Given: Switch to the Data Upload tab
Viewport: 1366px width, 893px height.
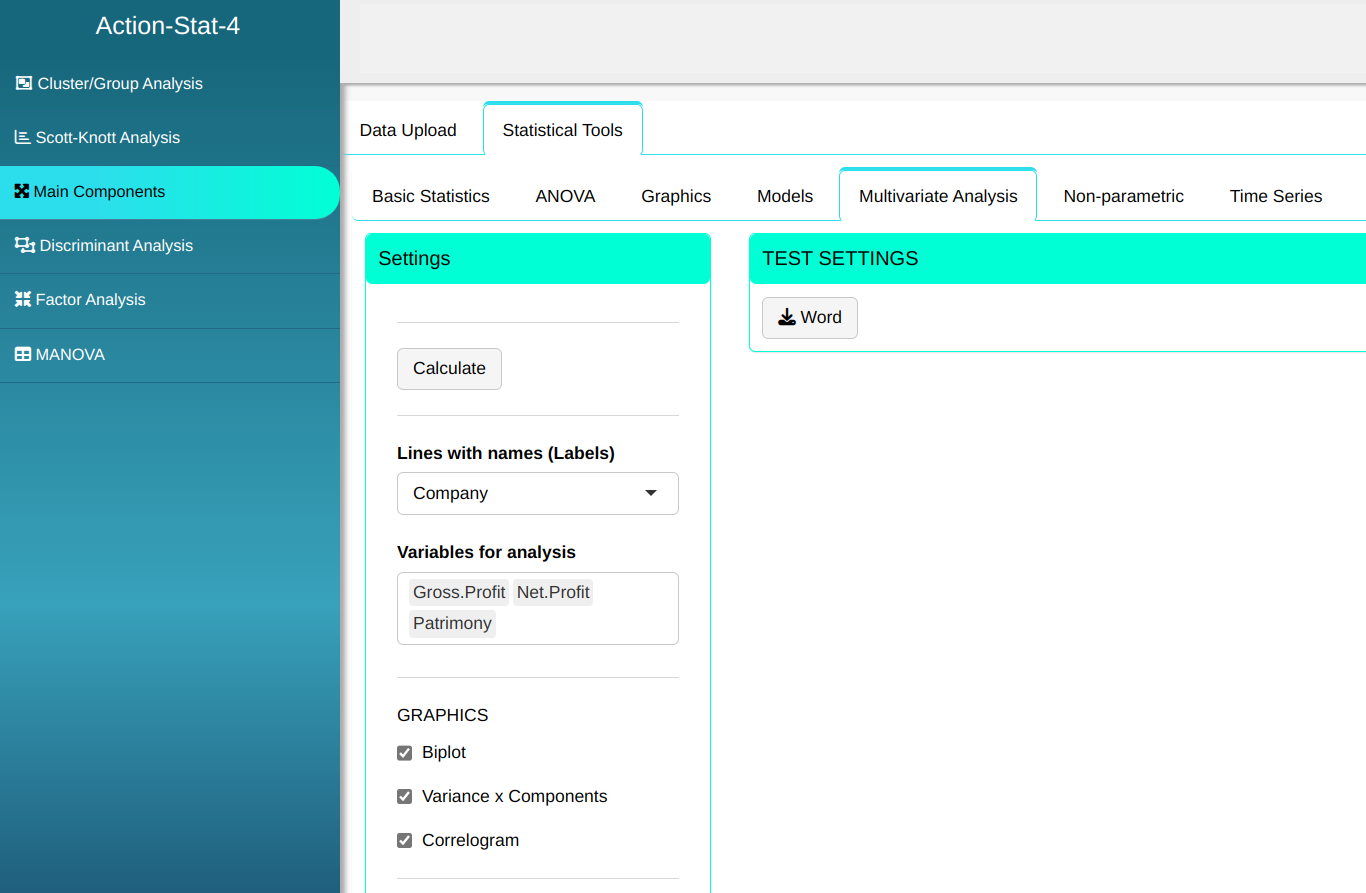Looking at the screenshot, I should click(x=408, y=130).
